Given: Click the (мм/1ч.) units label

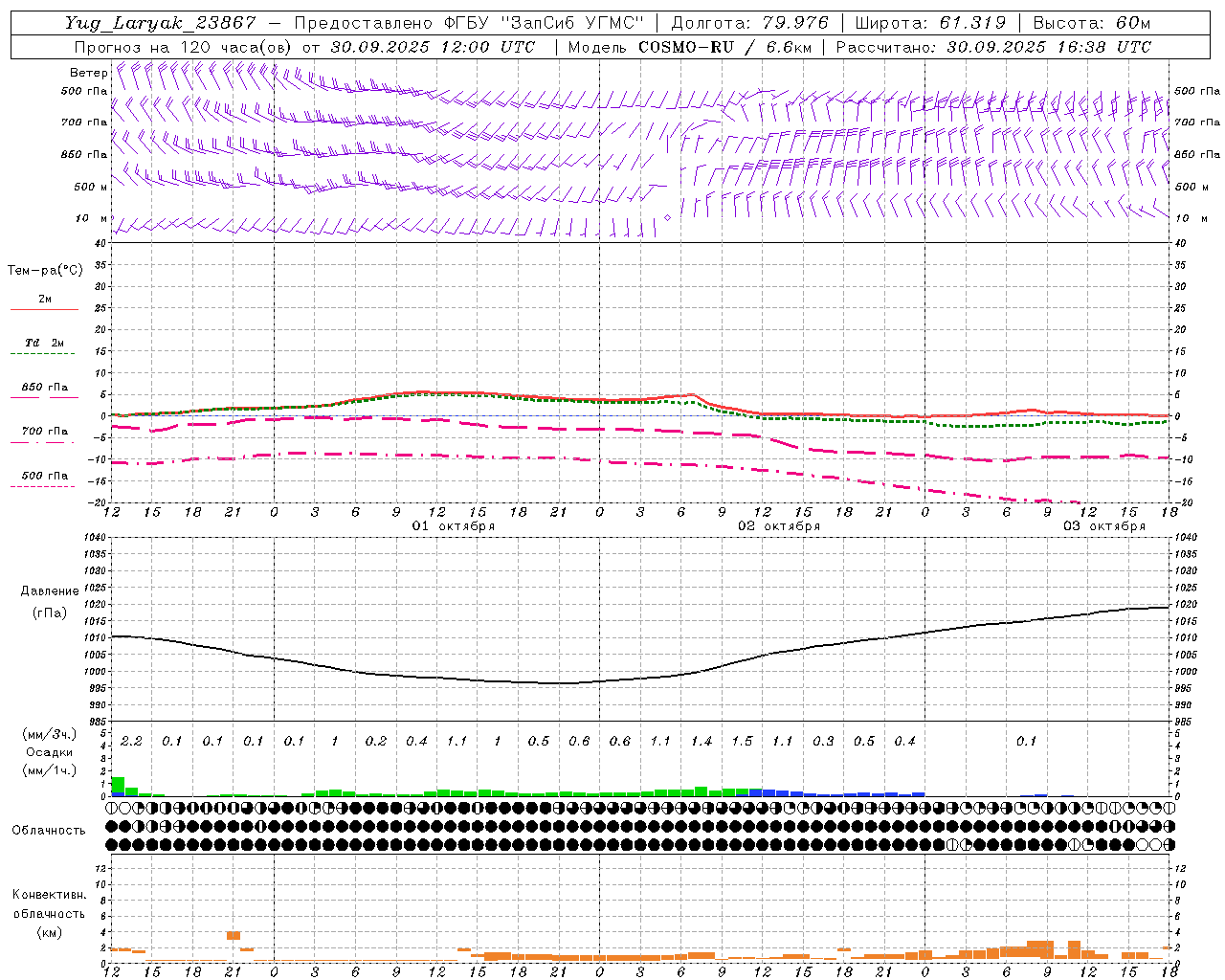Looking at the screenshot, I should 50,770.
